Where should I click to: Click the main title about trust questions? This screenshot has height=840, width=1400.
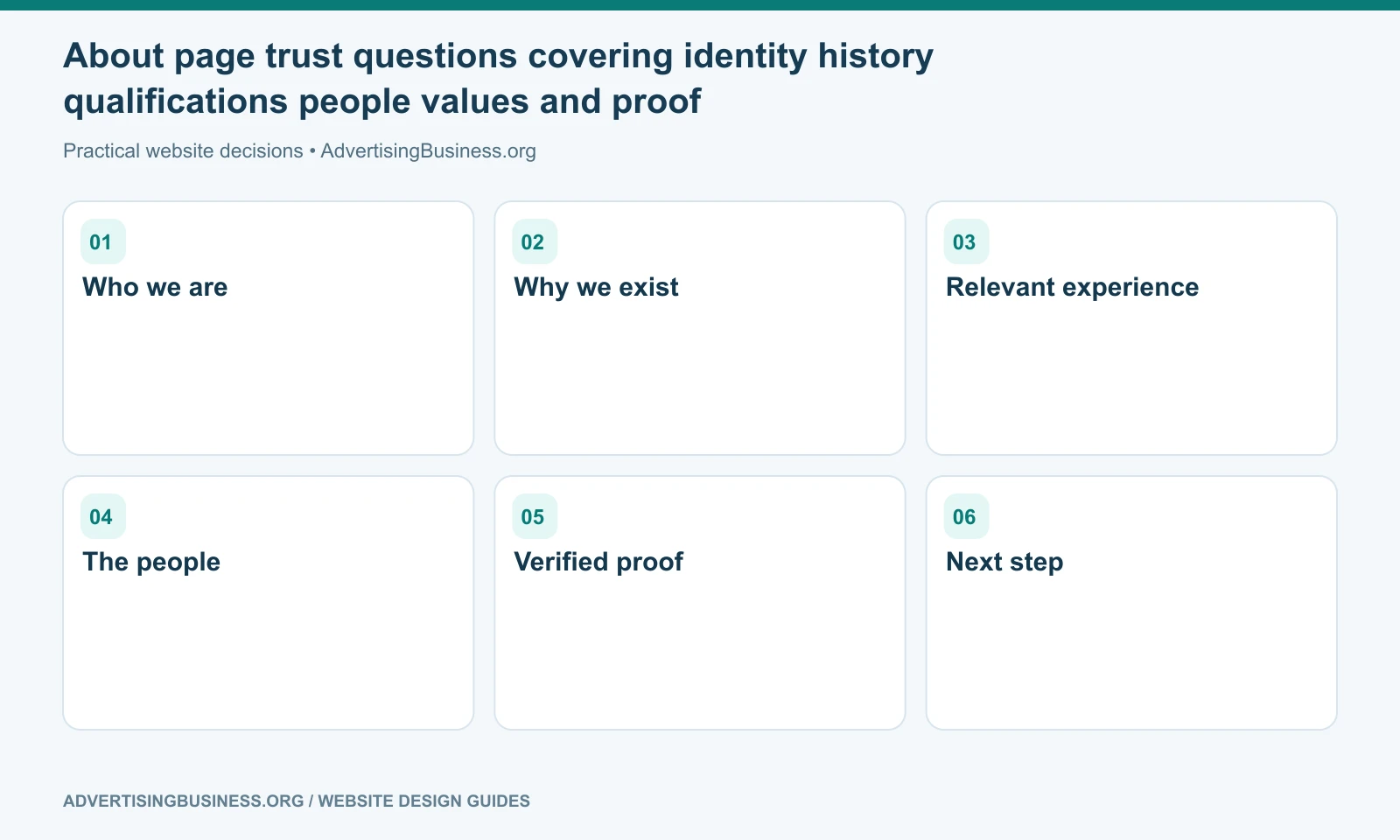coord(498,79)
